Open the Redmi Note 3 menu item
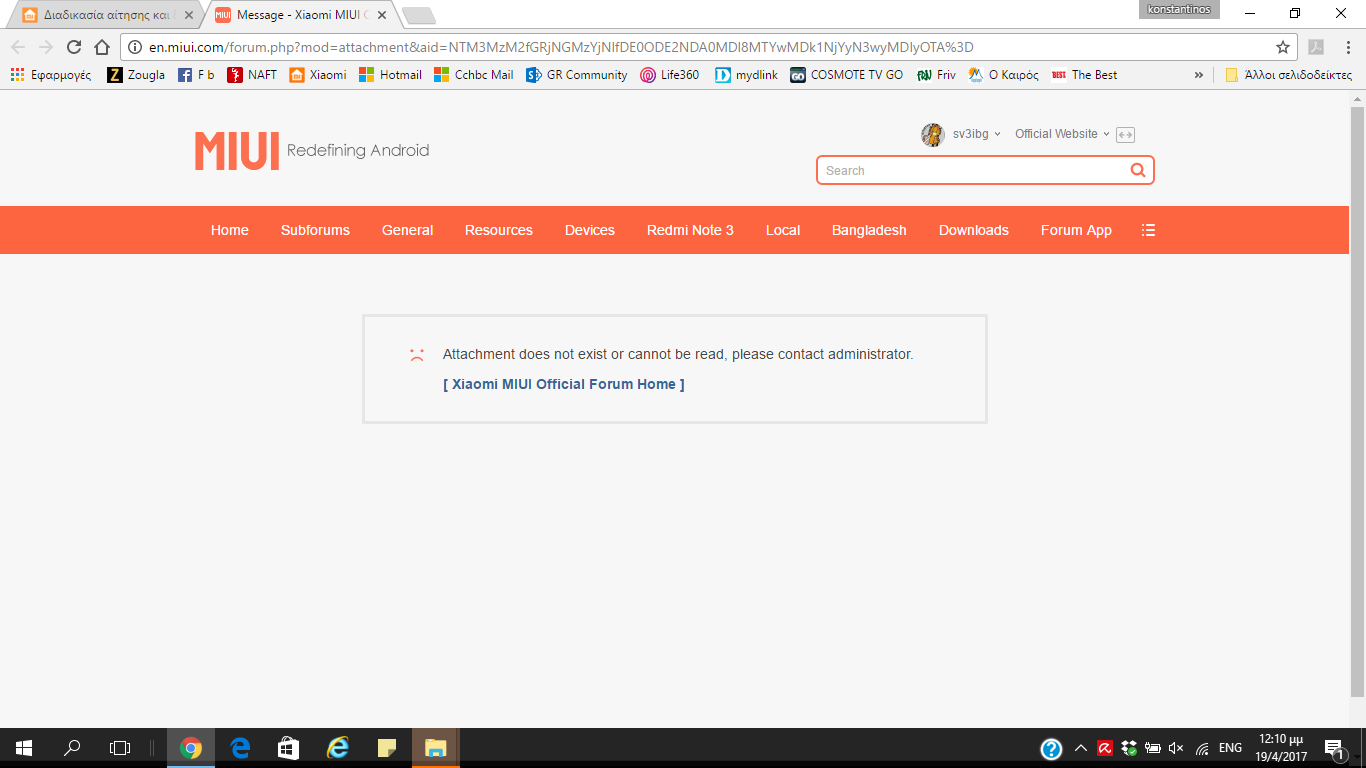Viewport: 1366px width, 768px height. [x=690, y=230]
